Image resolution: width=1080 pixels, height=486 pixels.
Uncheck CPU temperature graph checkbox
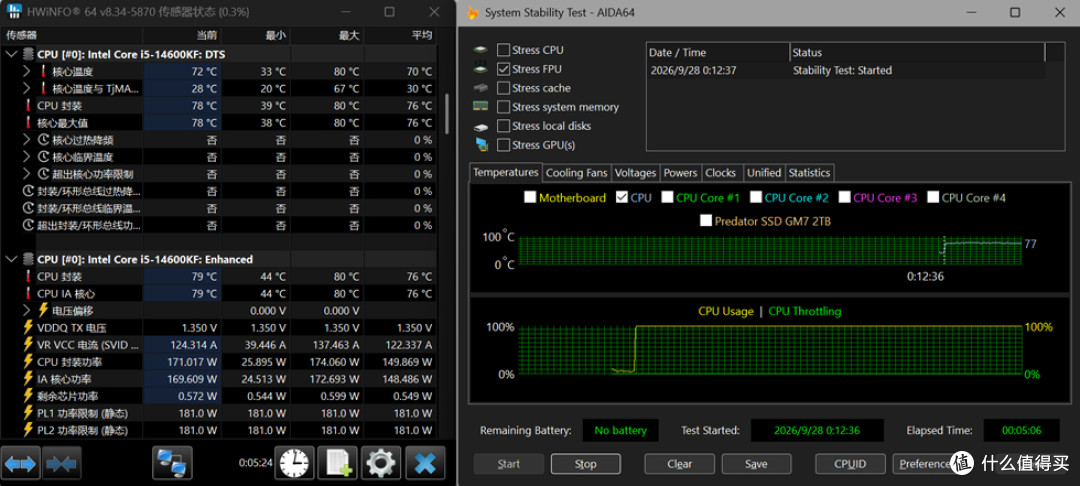click(x=622, y=198)
